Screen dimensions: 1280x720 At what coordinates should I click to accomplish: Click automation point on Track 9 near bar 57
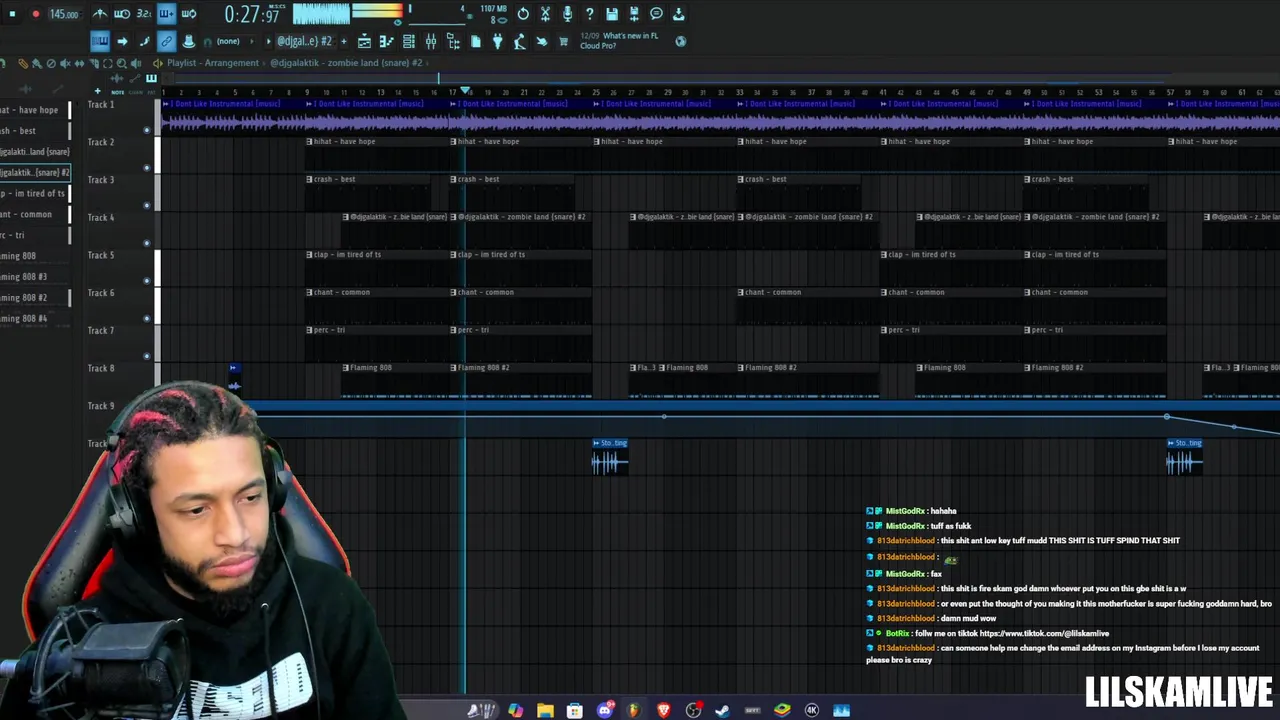point(1167,416)
